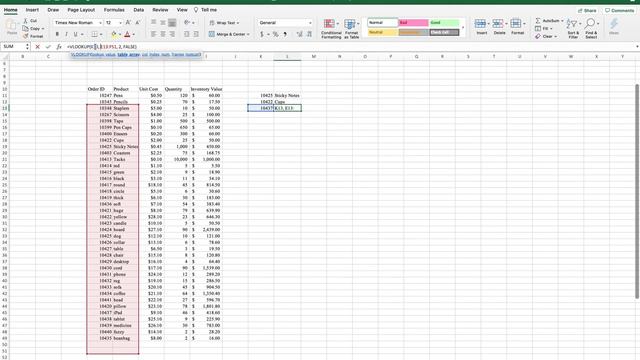Apply the red font color A
Screen dimensions: 640x360
coord(127,34)
